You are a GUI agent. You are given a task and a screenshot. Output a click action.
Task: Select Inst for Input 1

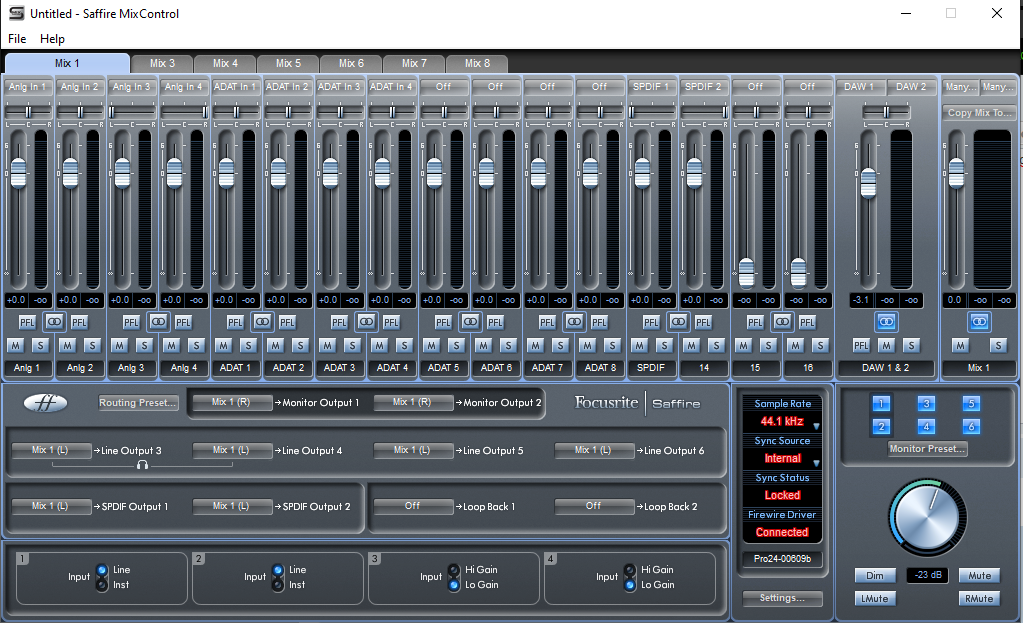102,584
